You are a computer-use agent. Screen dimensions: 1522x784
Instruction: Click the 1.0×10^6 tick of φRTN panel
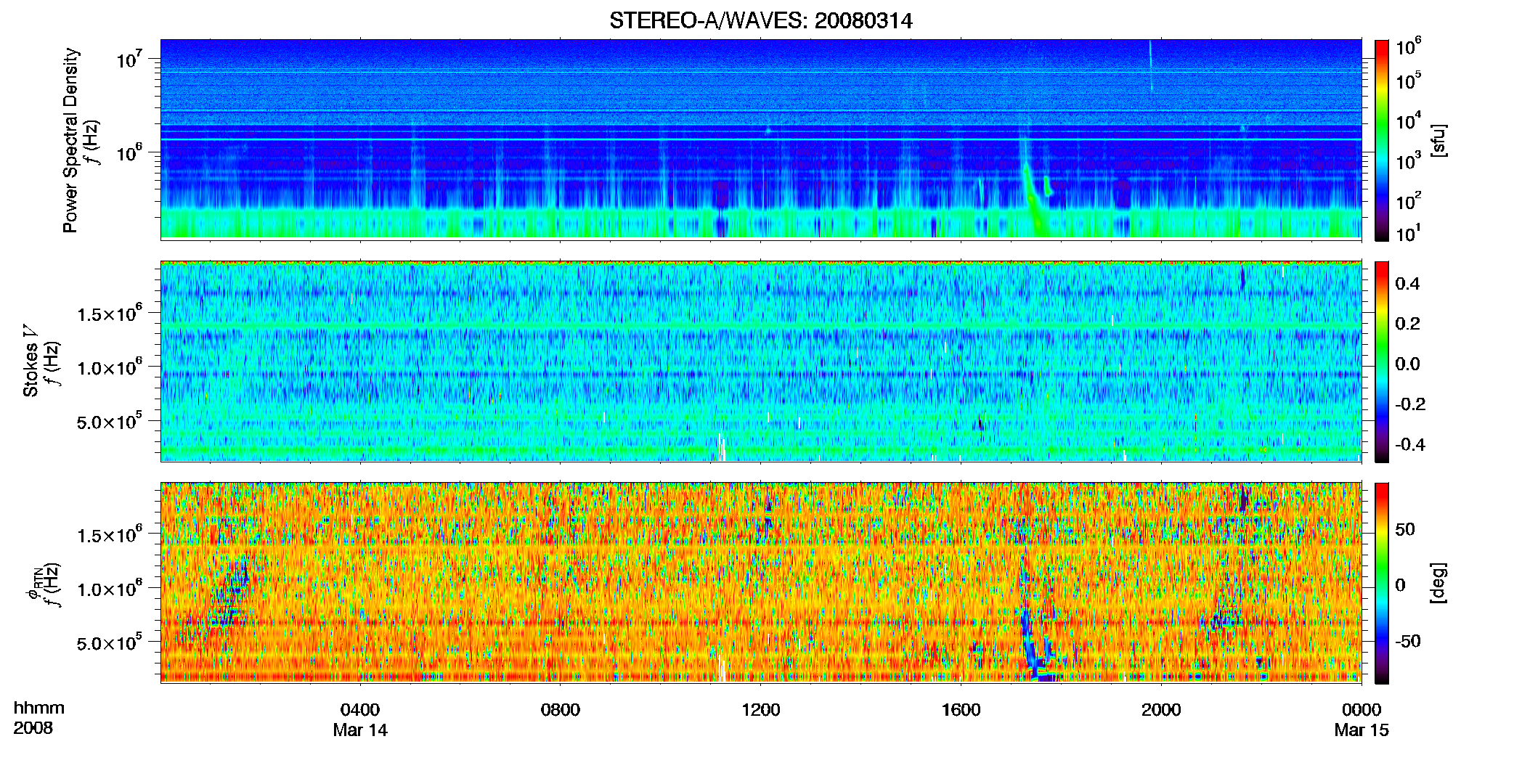[x=110, y=589]
